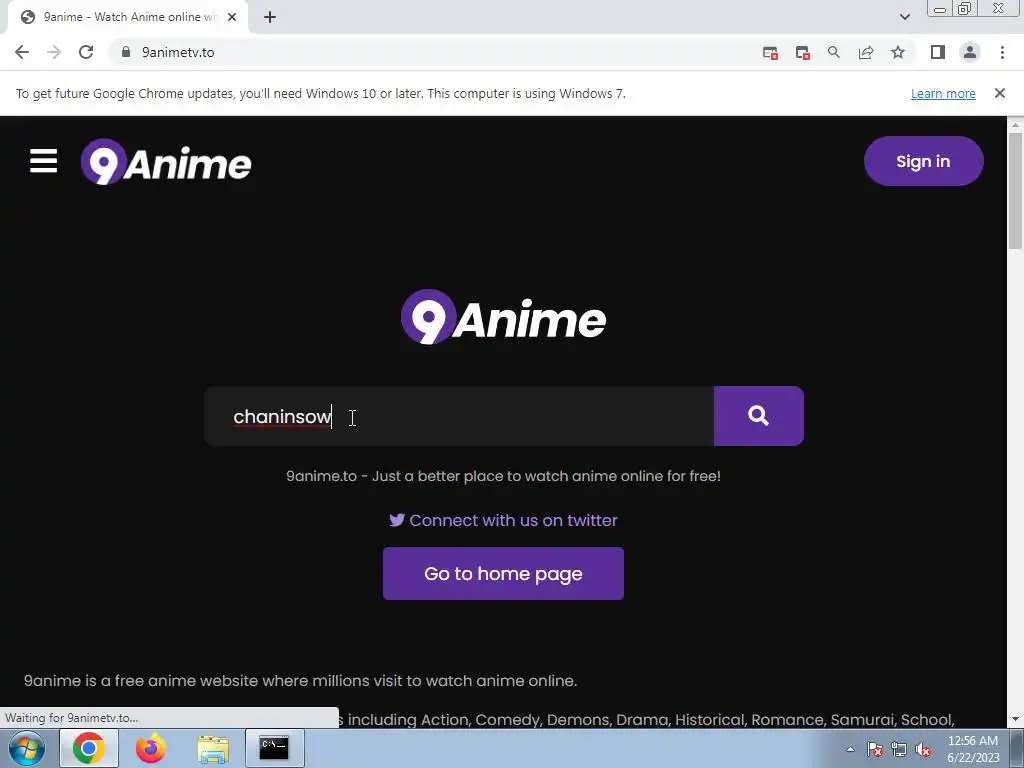
Task: Bookmark this page with the star icon
Action: (898, 52)
